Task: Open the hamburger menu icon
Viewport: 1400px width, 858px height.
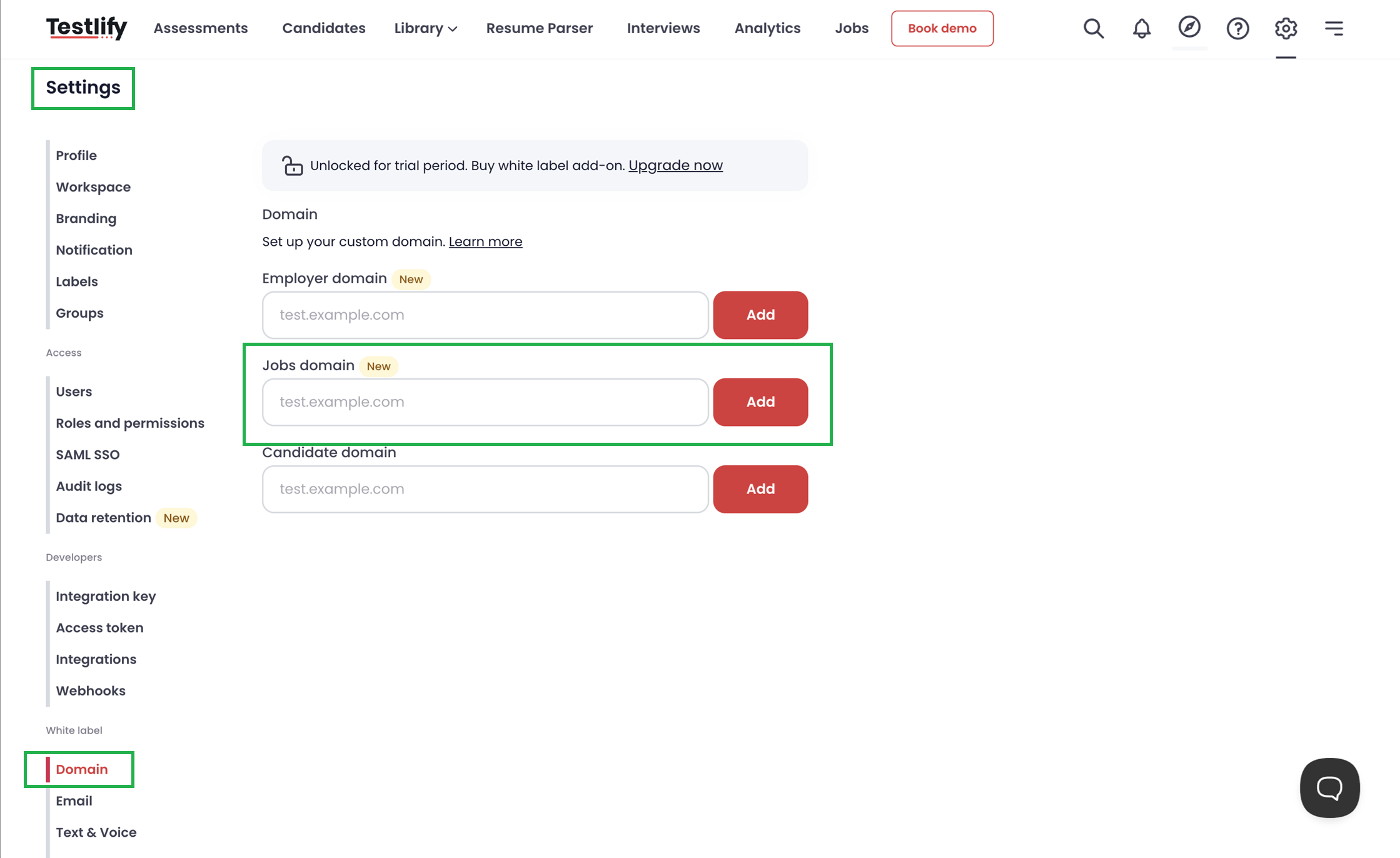Action: 1334,28
